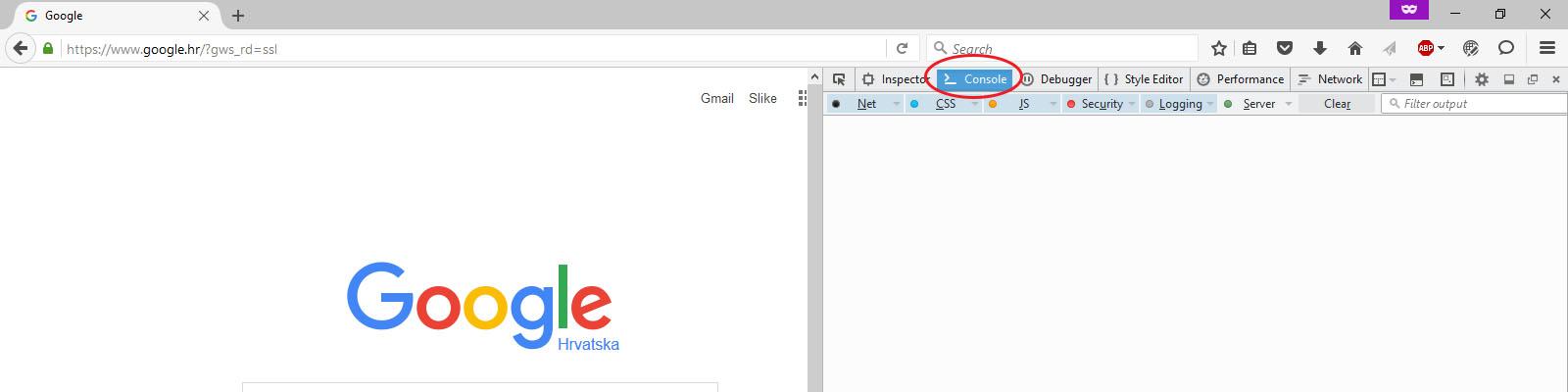
Task: Click the URL address bar
Action: (475, 48)
